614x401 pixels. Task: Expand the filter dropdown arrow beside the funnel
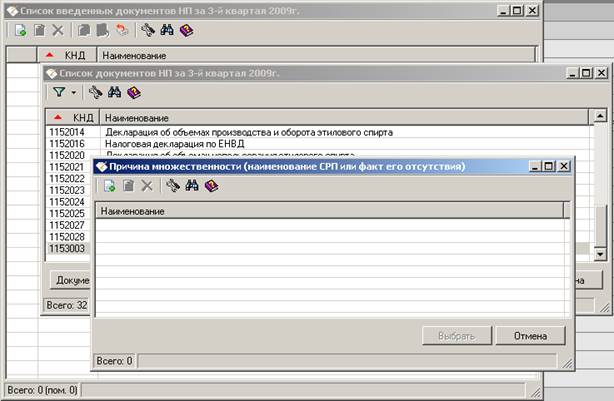tap(74, 93)
